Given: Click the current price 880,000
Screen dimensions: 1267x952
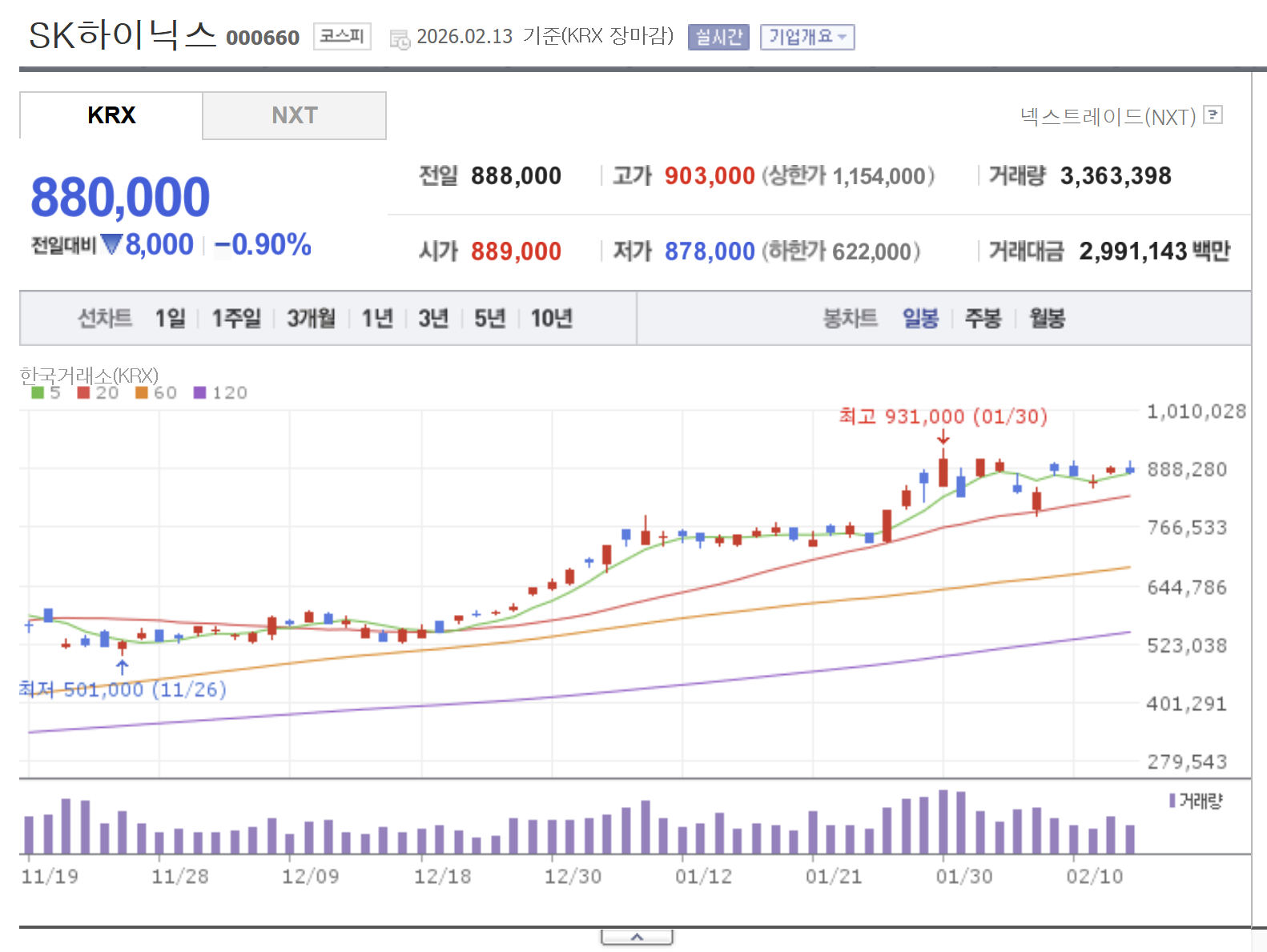Looking at the screenshot, I should point(120,197).
